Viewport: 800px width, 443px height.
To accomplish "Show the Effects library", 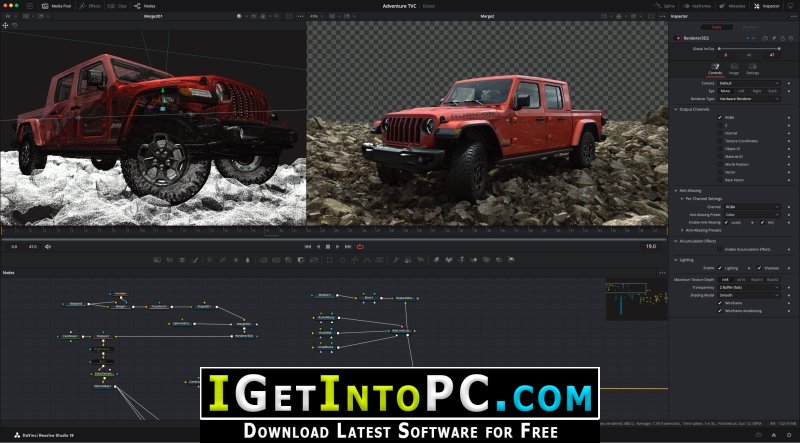I will pyautogui.click(x=91, y=6).
